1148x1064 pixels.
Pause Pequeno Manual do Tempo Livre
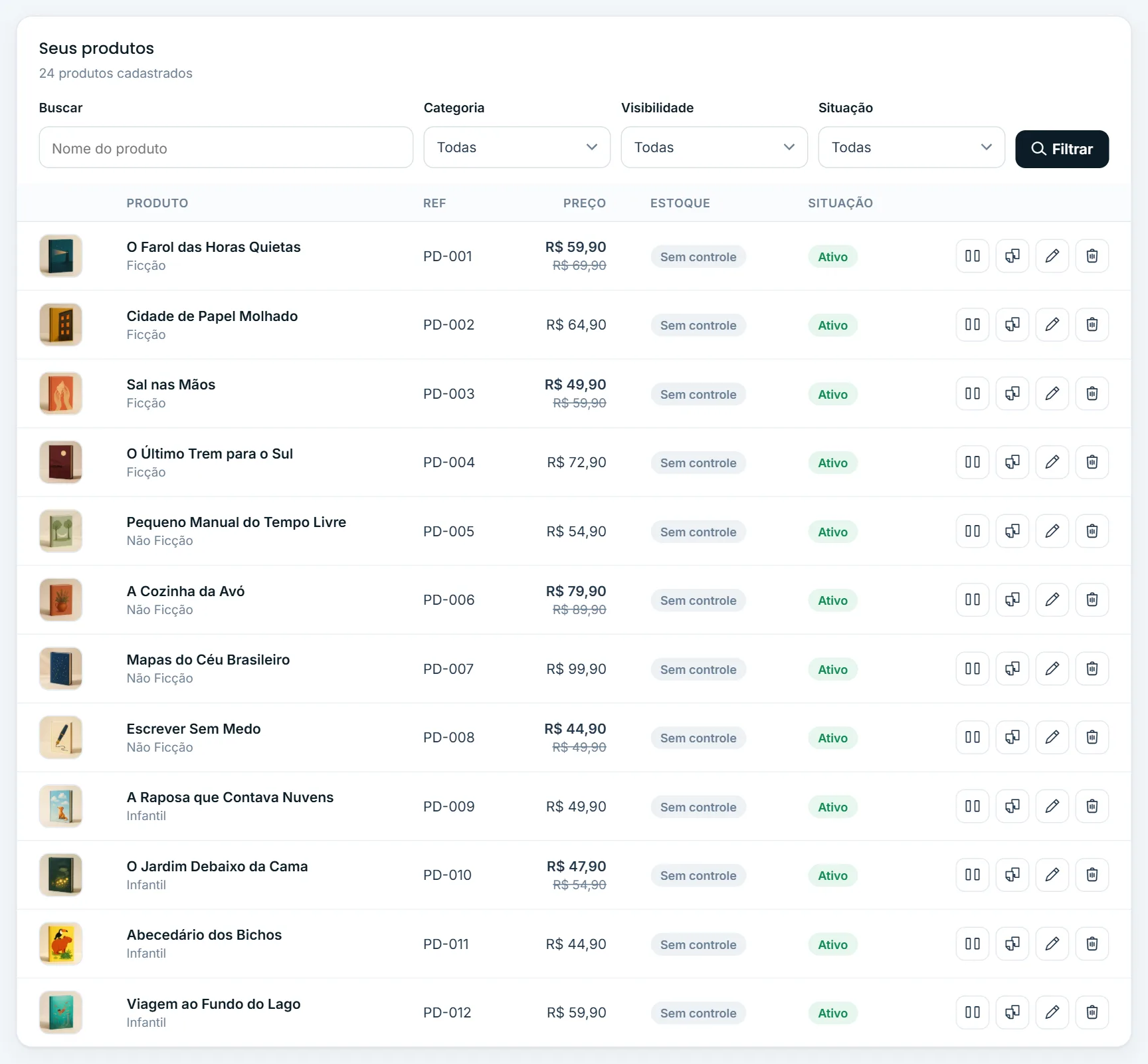click(973, 531)
